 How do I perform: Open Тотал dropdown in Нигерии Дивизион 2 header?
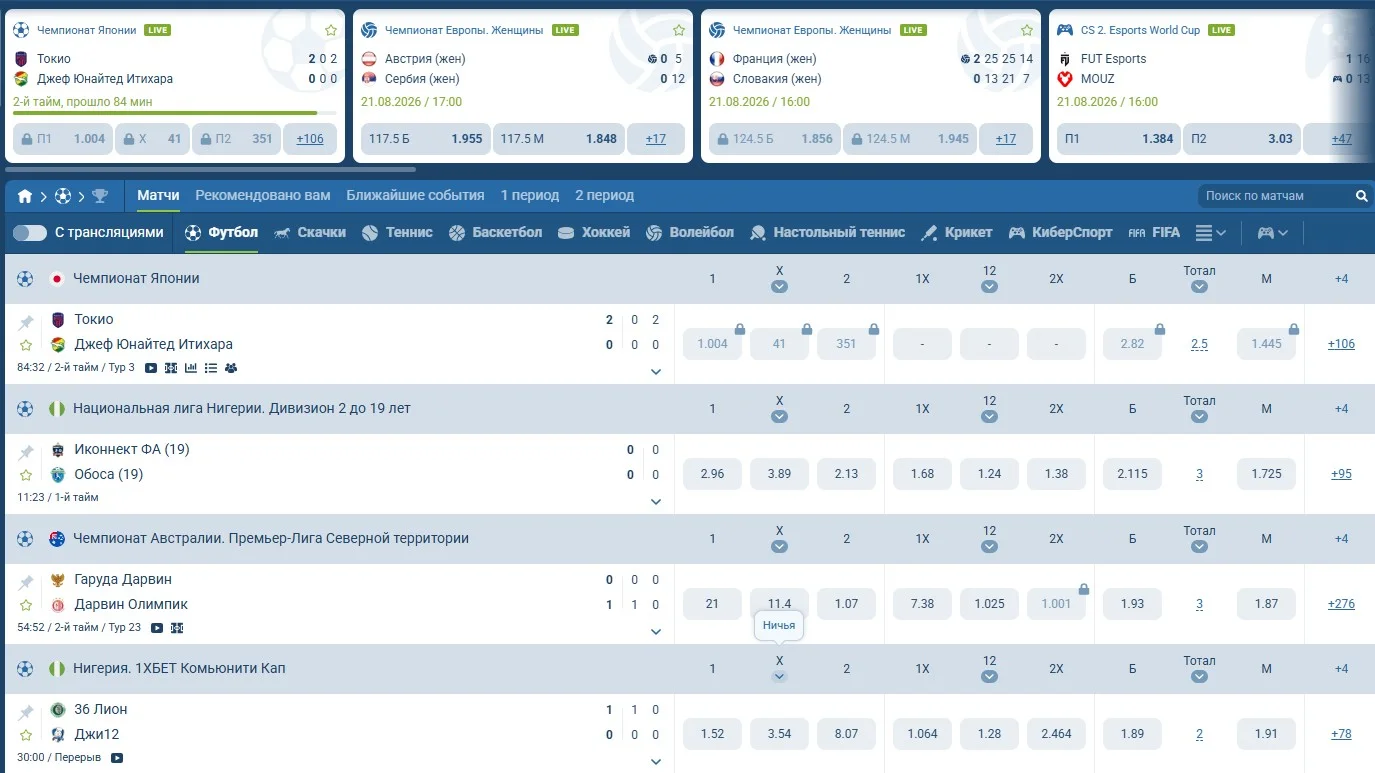tap(1199, 417)
